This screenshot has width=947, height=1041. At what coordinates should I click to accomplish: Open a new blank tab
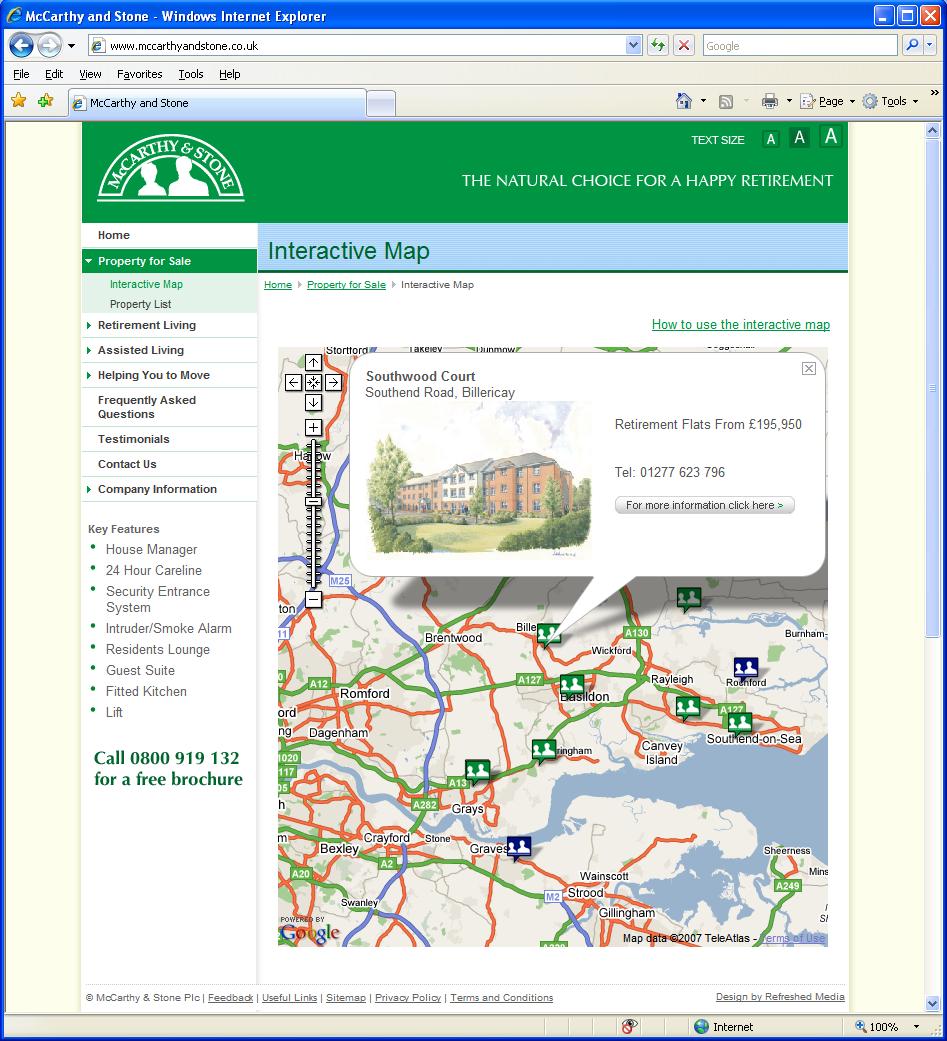pos(381,104)
